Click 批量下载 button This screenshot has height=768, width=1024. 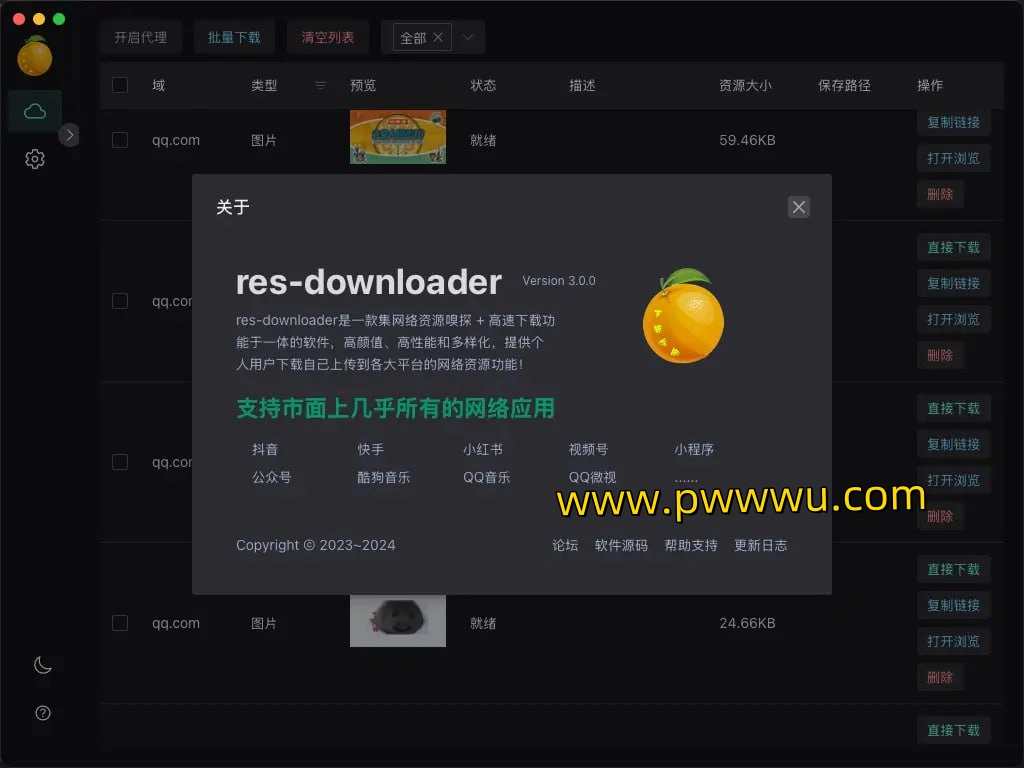coord(234,37)
